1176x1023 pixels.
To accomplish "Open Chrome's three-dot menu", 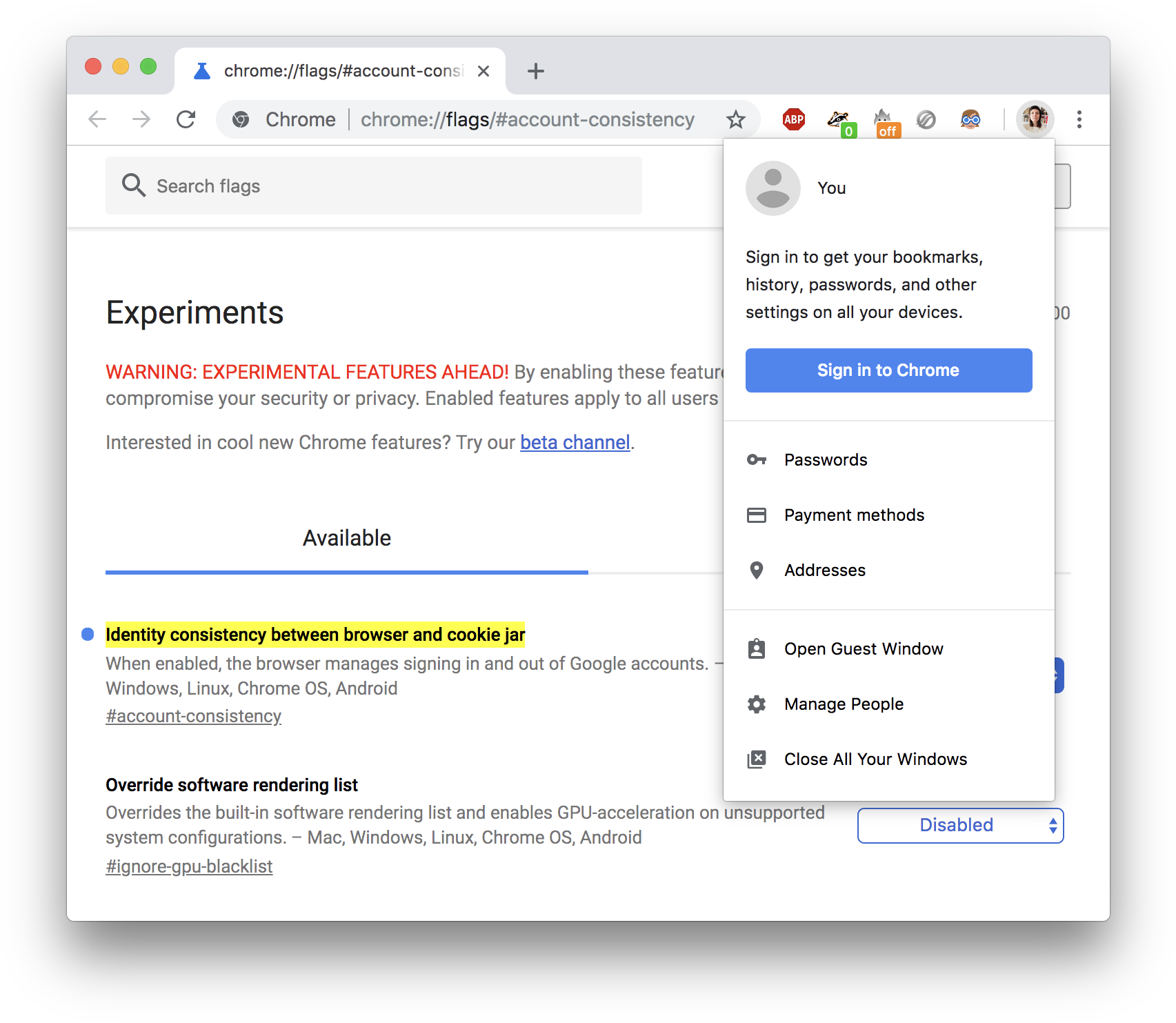I will coord(1079,119).
